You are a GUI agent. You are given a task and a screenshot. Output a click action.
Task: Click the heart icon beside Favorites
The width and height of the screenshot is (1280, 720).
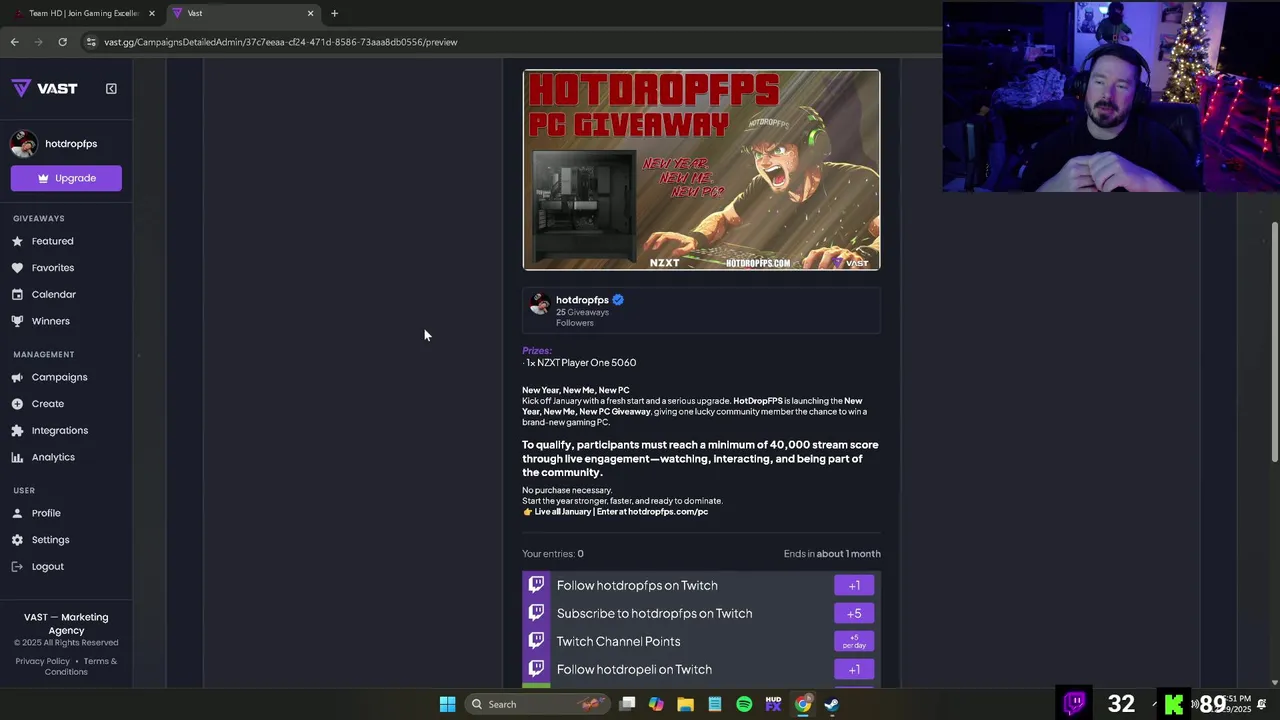pyautogui.click(x=17, y=268)
